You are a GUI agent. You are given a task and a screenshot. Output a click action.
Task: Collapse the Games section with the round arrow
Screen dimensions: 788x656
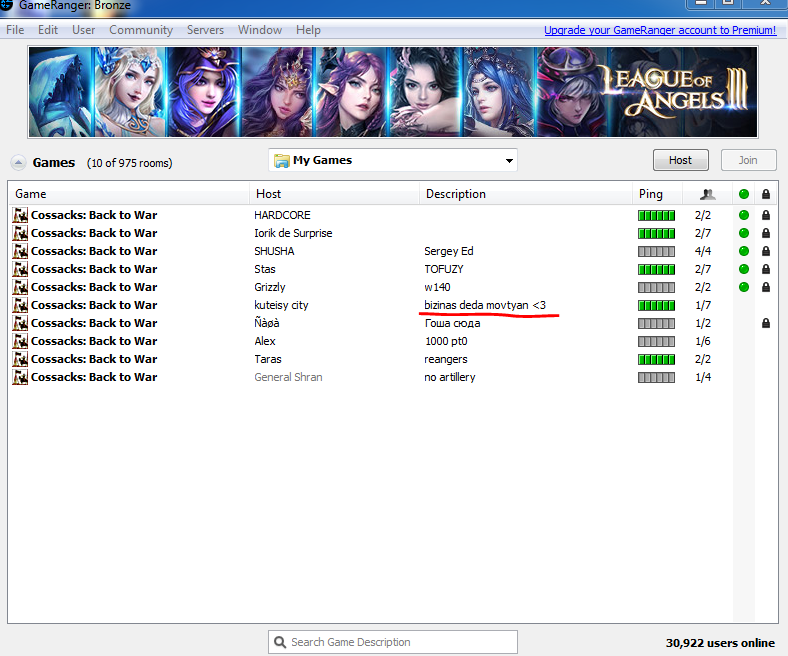(x=18, y=163)
